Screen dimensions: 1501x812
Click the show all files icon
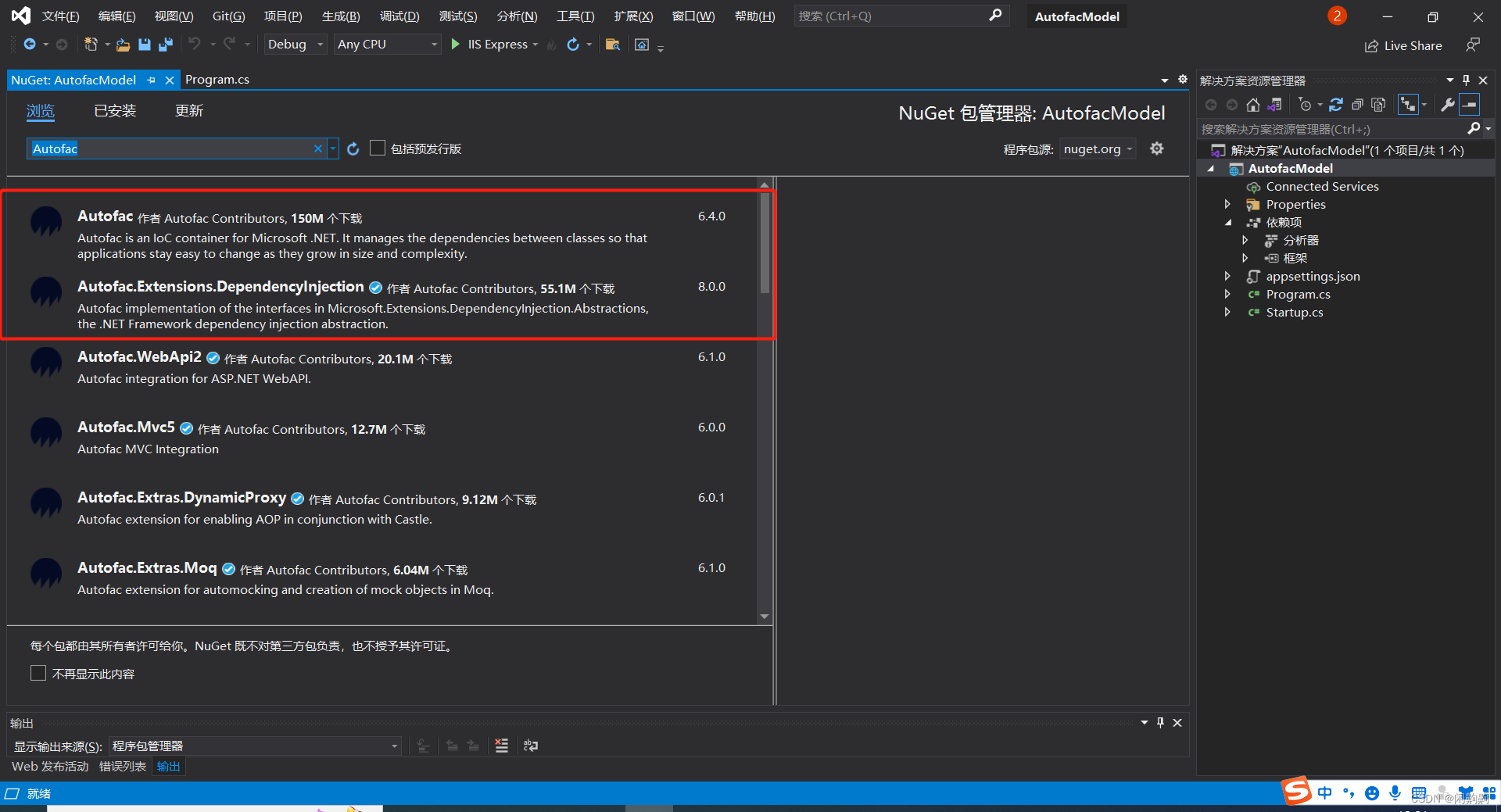(1378, 105)
